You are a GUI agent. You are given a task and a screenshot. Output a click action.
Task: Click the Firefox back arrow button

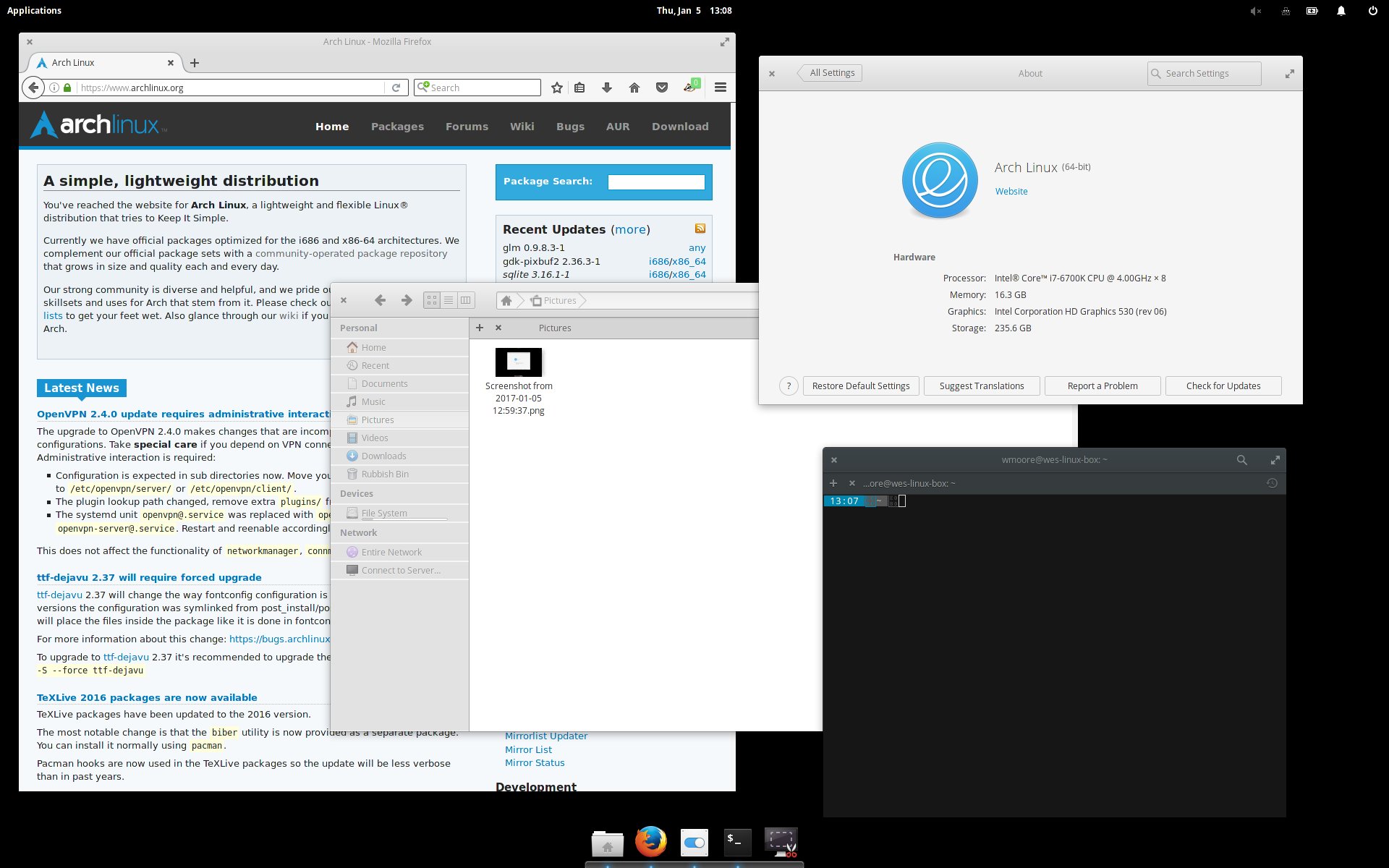[x=33, y=88]
